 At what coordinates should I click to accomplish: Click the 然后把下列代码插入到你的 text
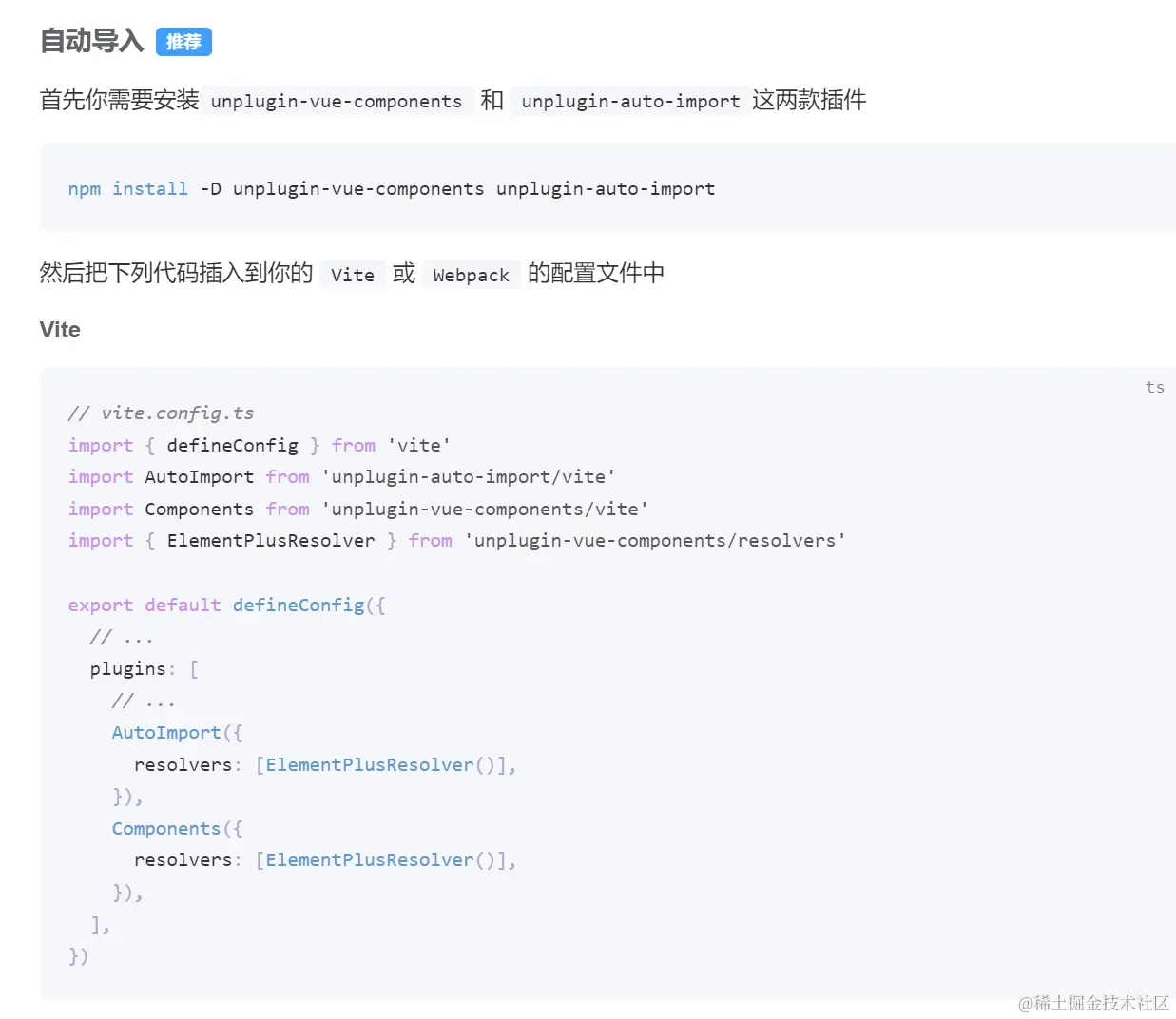tap(177, 273)
